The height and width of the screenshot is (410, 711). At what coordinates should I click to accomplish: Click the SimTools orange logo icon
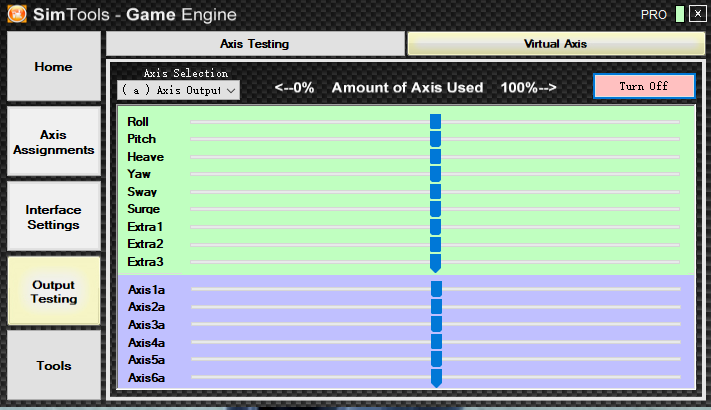[17, 14]
